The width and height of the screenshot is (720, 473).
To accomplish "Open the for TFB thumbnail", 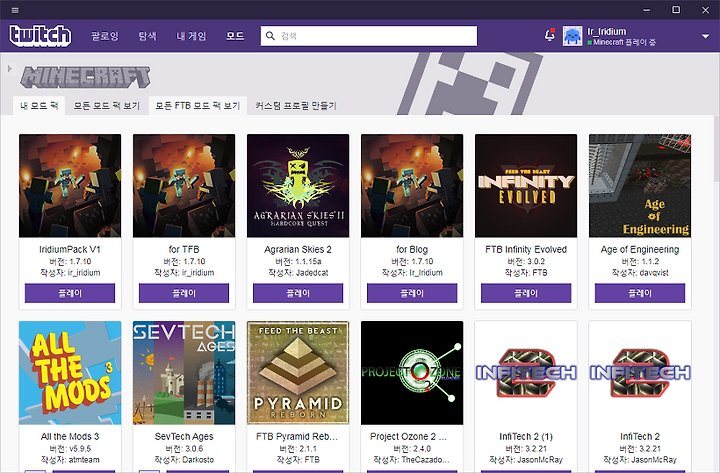I will coord(184,186).
